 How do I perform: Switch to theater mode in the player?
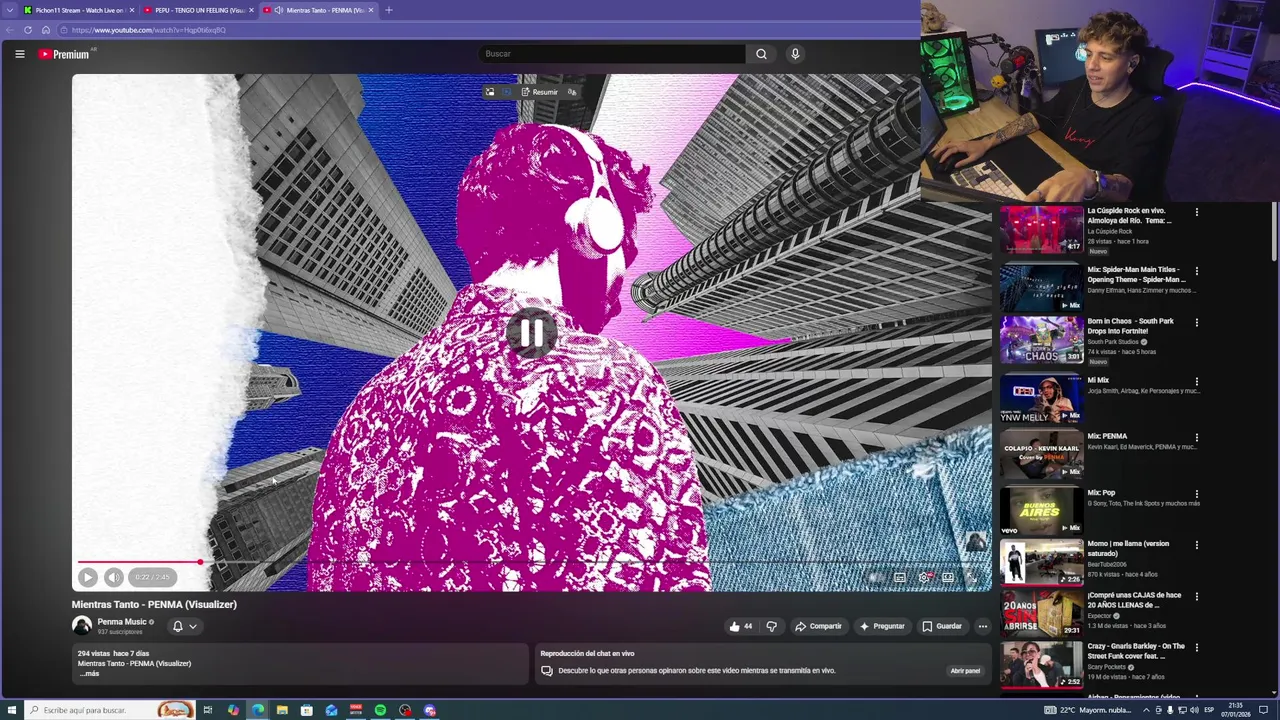click(948, 577)
